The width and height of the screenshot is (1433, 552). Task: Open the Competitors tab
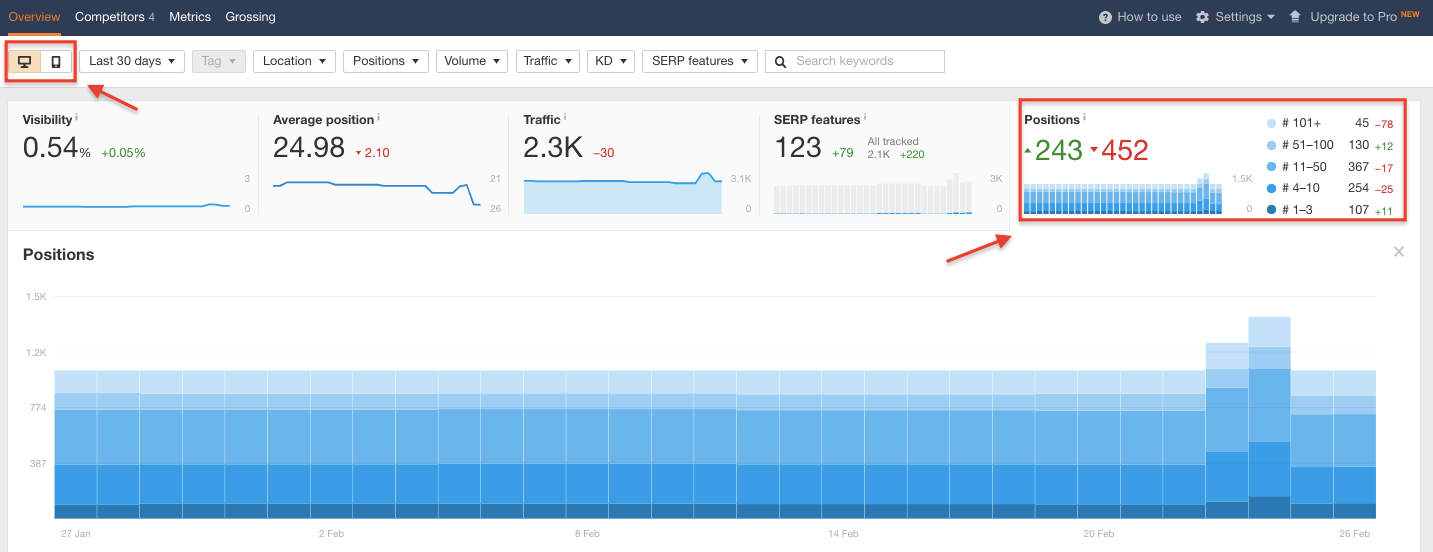[x=114, y=17]
